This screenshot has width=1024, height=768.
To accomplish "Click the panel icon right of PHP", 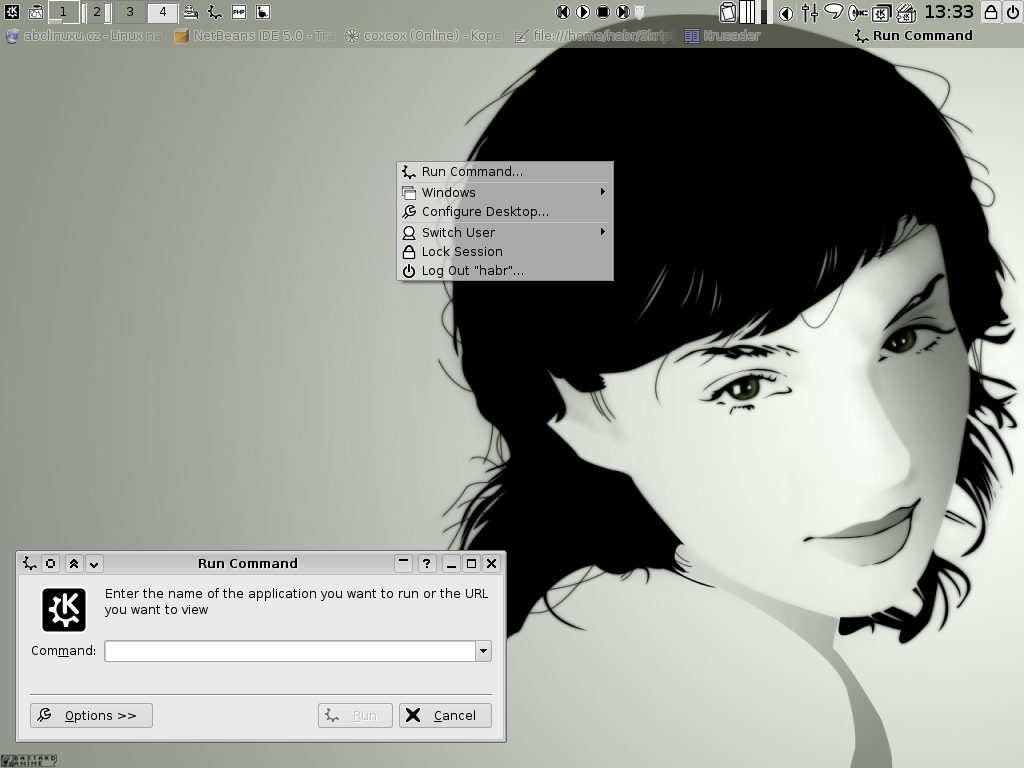I will coord(263,12).
